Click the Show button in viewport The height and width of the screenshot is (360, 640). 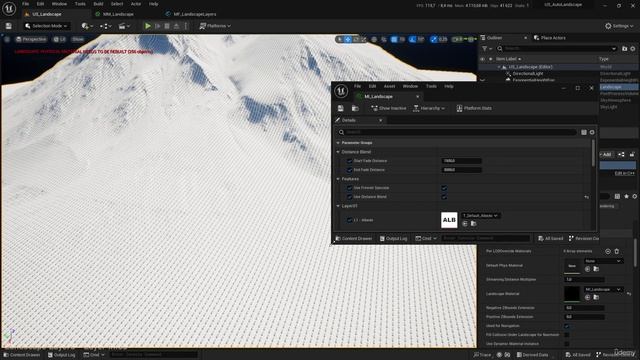tap(78, 39)
